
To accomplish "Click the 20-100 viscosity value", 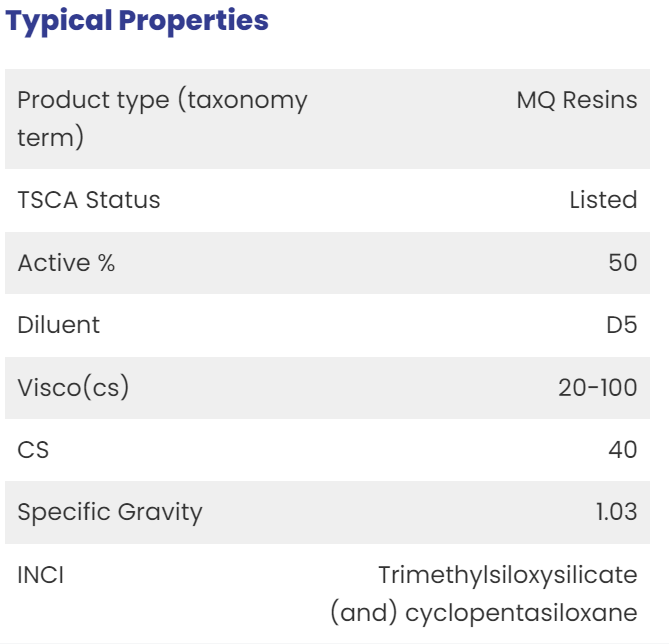I will [598, 388].
